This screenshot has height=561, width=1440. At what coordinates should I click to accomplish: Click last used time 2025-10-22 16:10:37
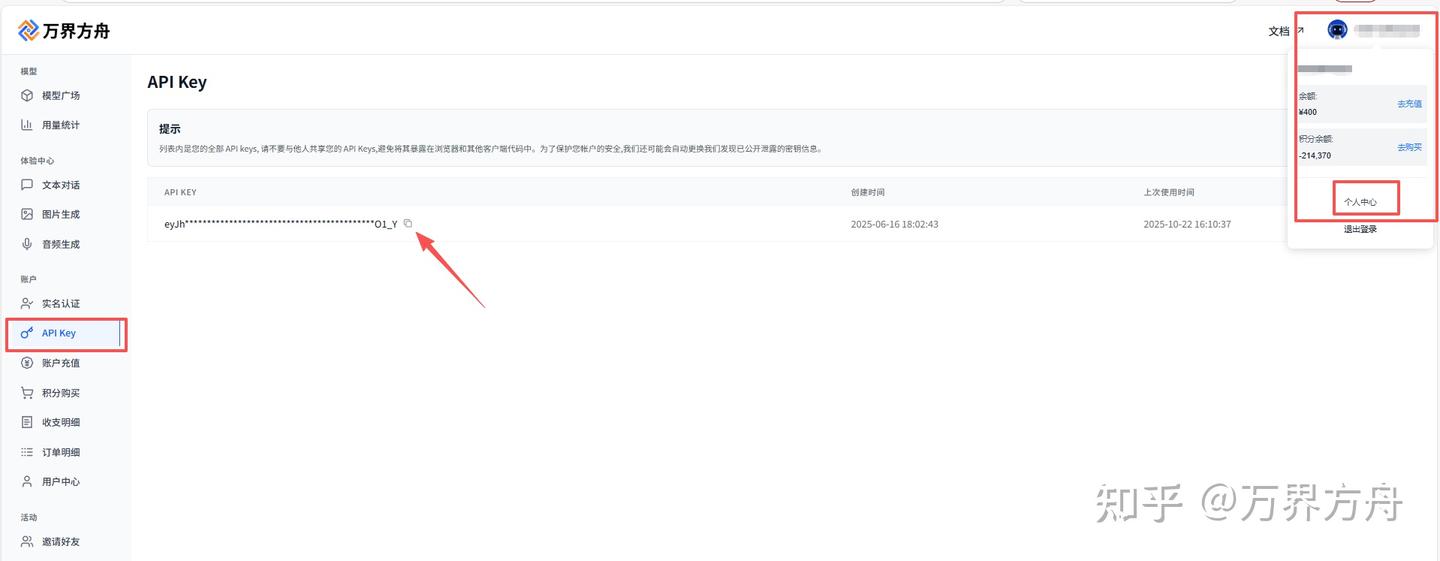(1187, 224)
